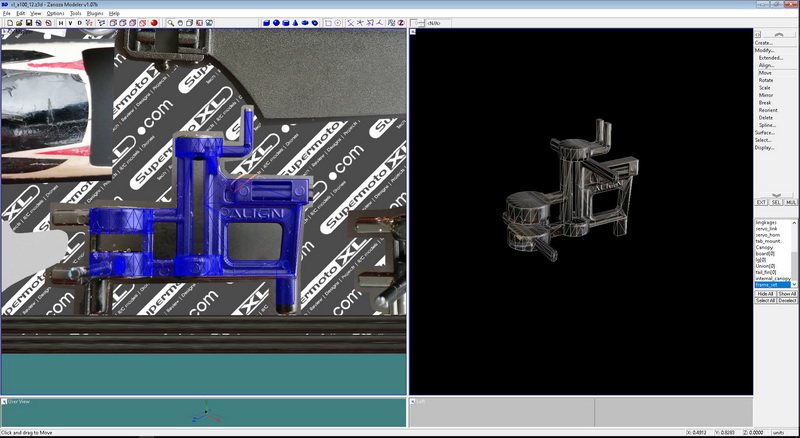Viewport: 800px width, 438px height.
Task: Click the Hide All button
Action: (765, 294)
